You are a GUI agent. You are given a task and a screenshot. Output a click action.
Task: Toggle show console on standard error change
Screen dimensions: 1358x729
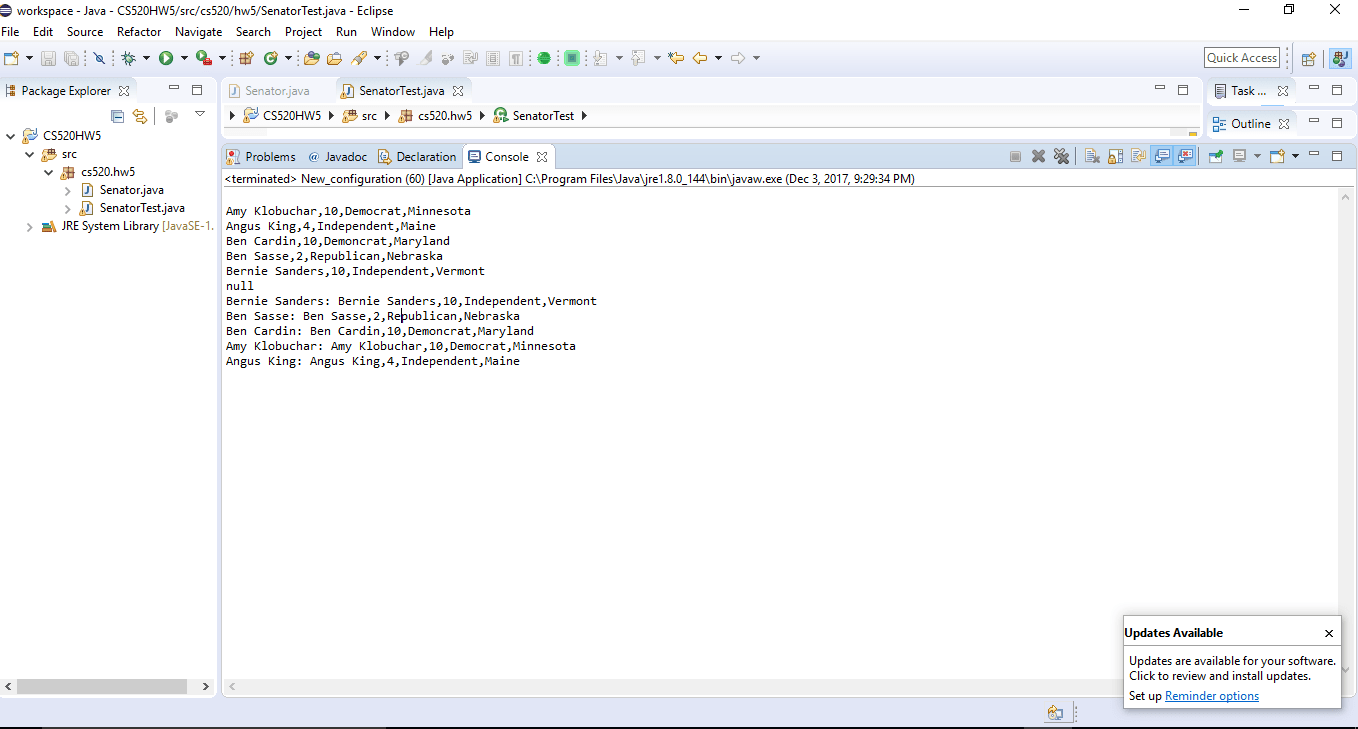tap(1185, 156)
